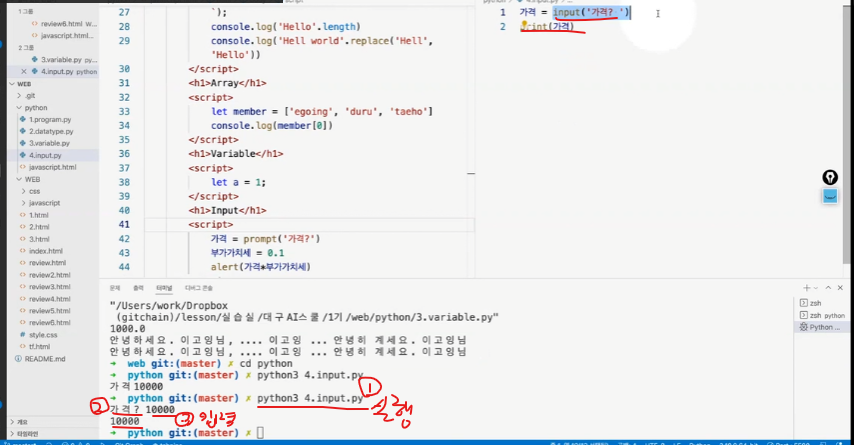Expand the timeline section at sidebar bottom
Viewport: 854px width, 445px height.
tap(27, 434)
